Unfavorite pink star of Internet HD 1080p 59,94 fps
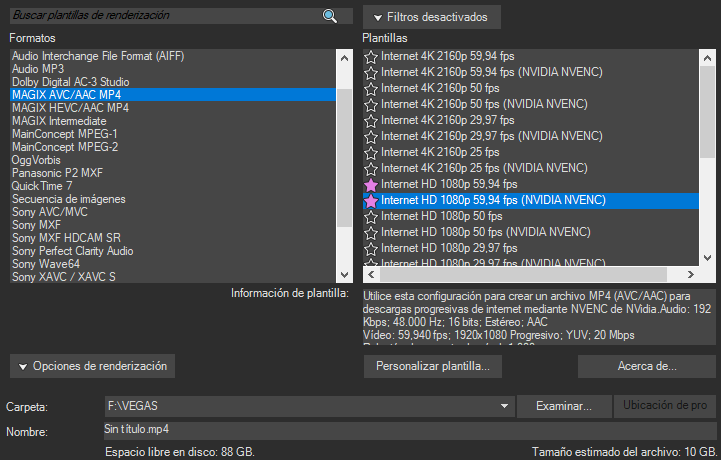 click(x=371, y=185)
